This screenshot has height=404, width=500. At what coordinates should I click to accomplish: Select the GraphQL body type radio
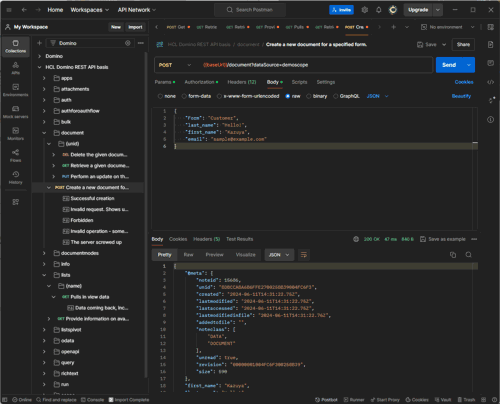(336, 96)
